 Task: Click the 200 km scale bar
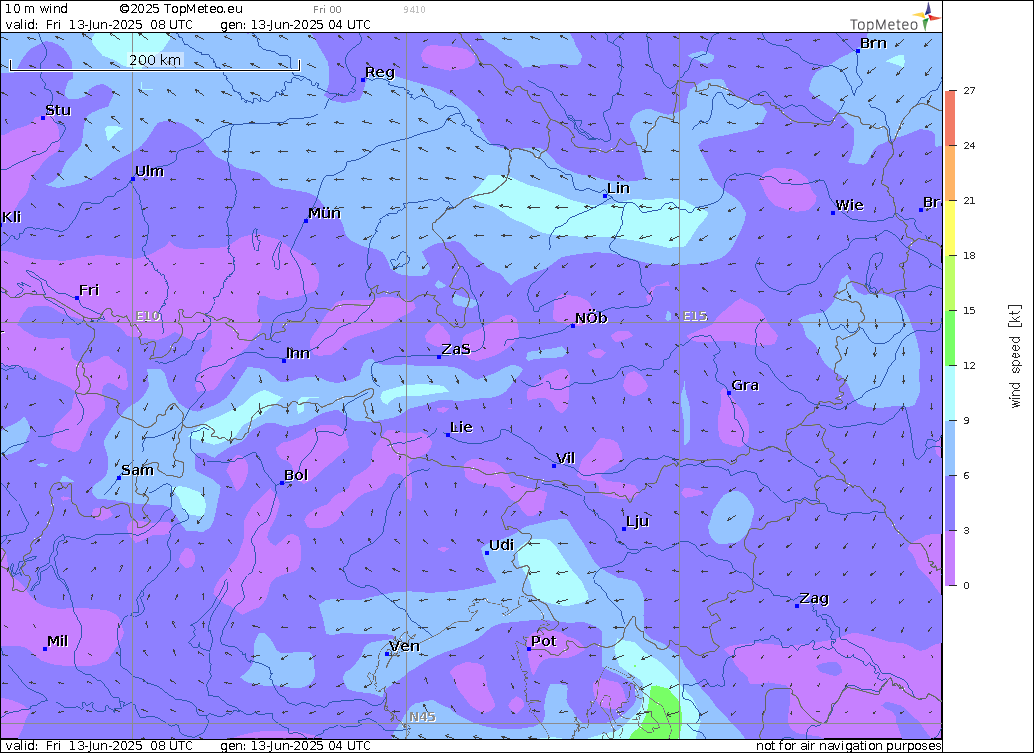pos(155,63)
